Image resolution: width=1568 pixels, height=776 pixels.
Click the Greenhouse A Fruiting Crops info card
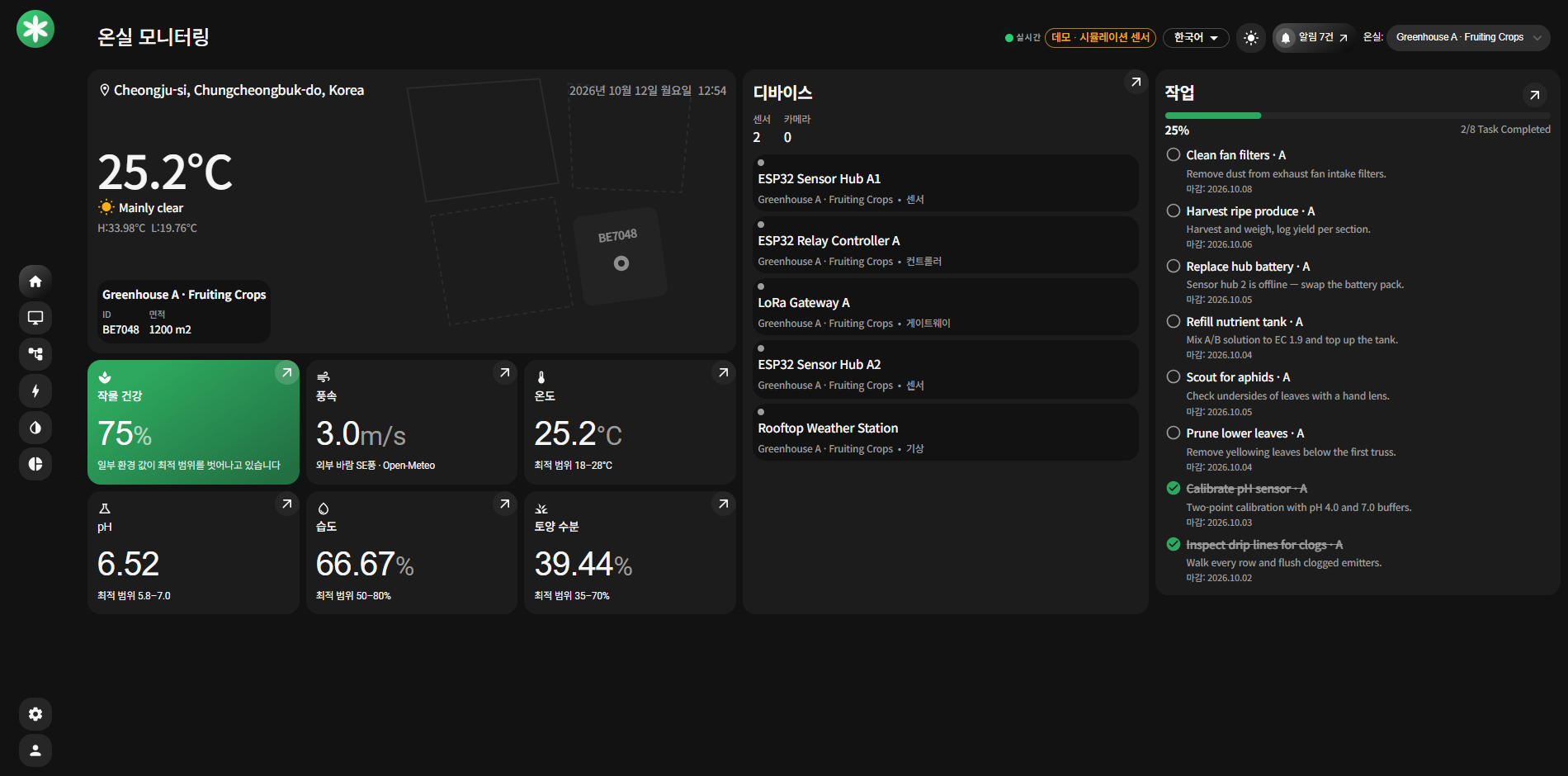(x=183, y=311)
